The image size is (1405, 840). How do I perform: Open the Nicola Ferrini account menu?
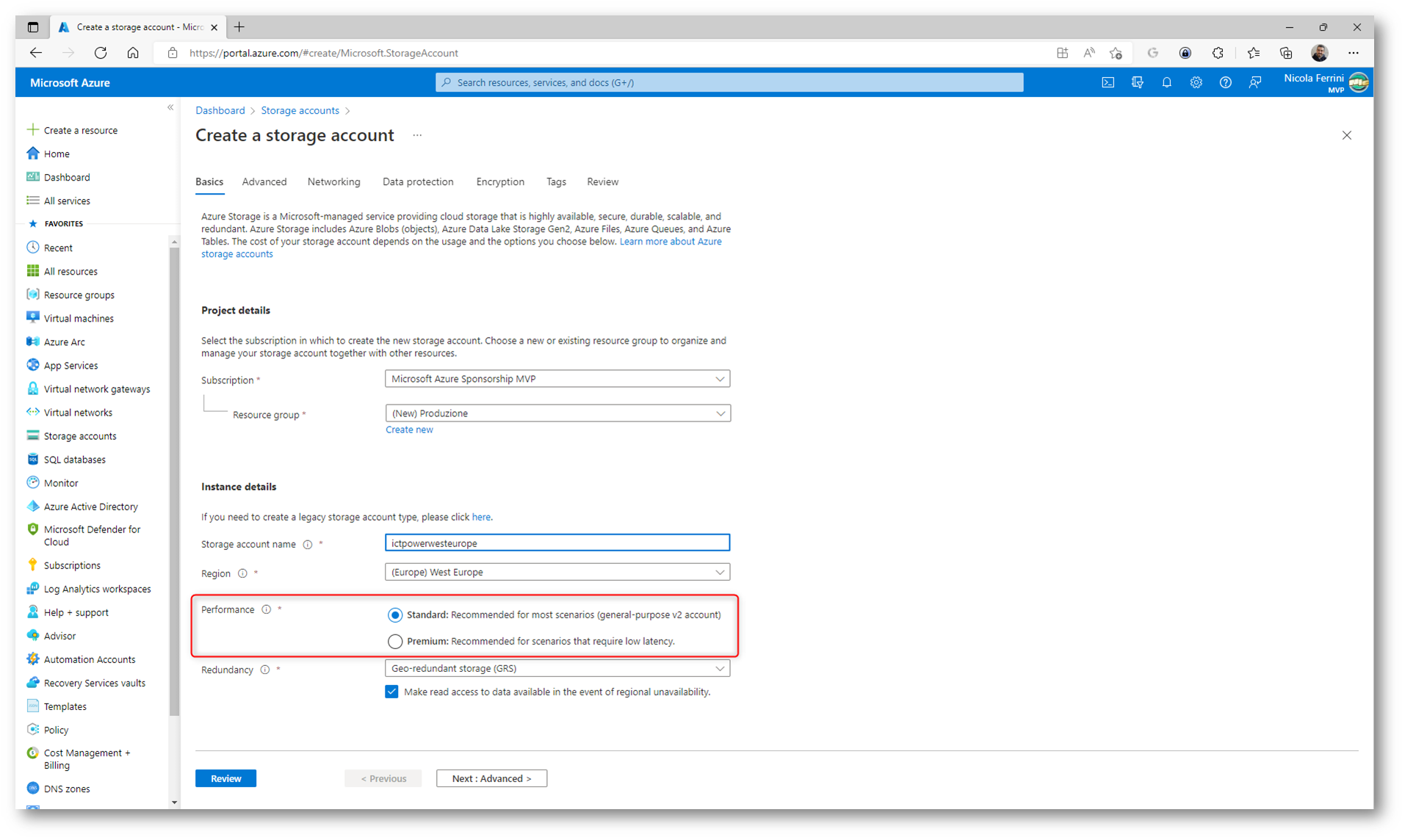(x=1326, y=83)
